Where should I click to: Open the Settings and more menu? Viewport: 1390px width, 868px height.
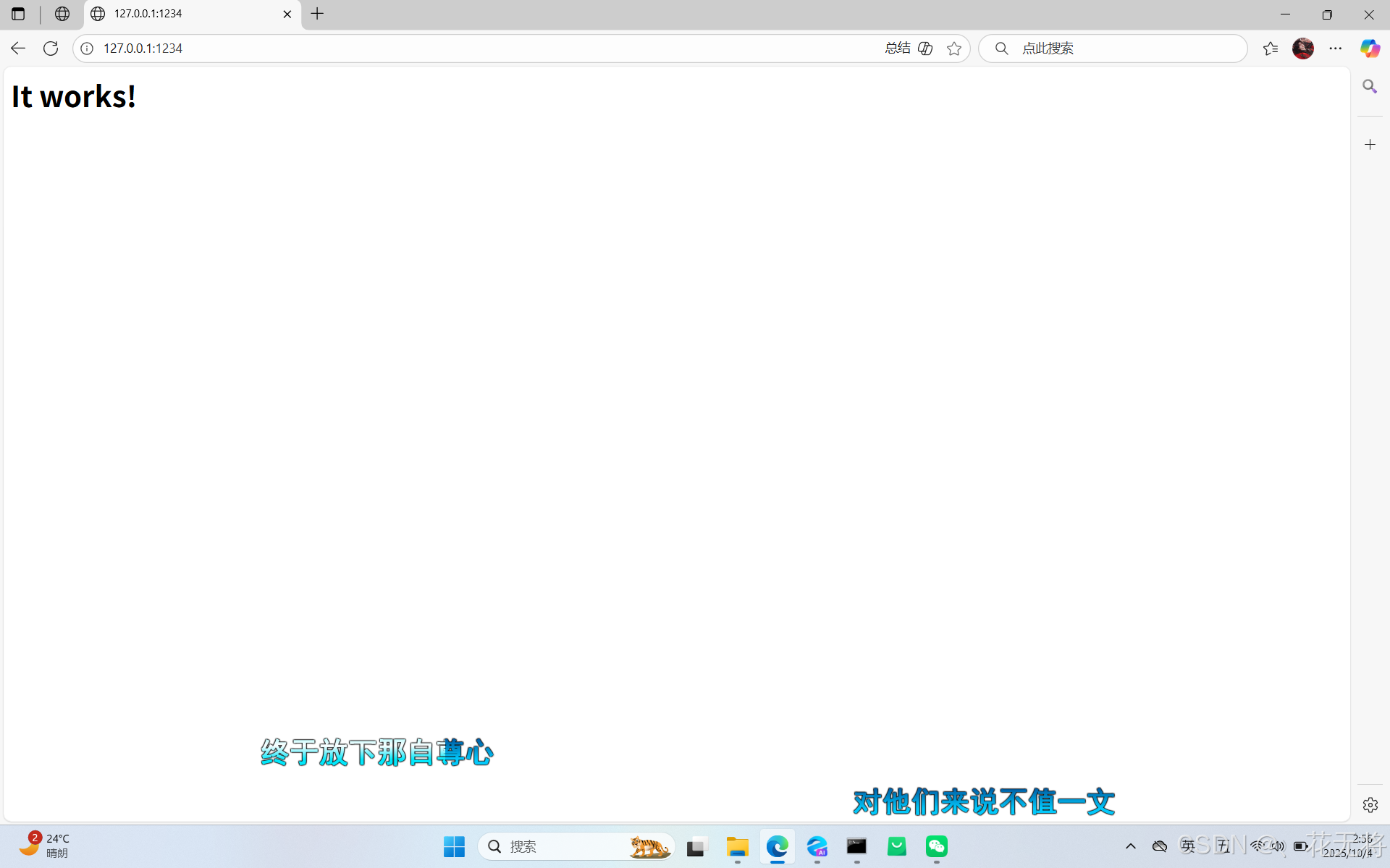pos(1335,49)
